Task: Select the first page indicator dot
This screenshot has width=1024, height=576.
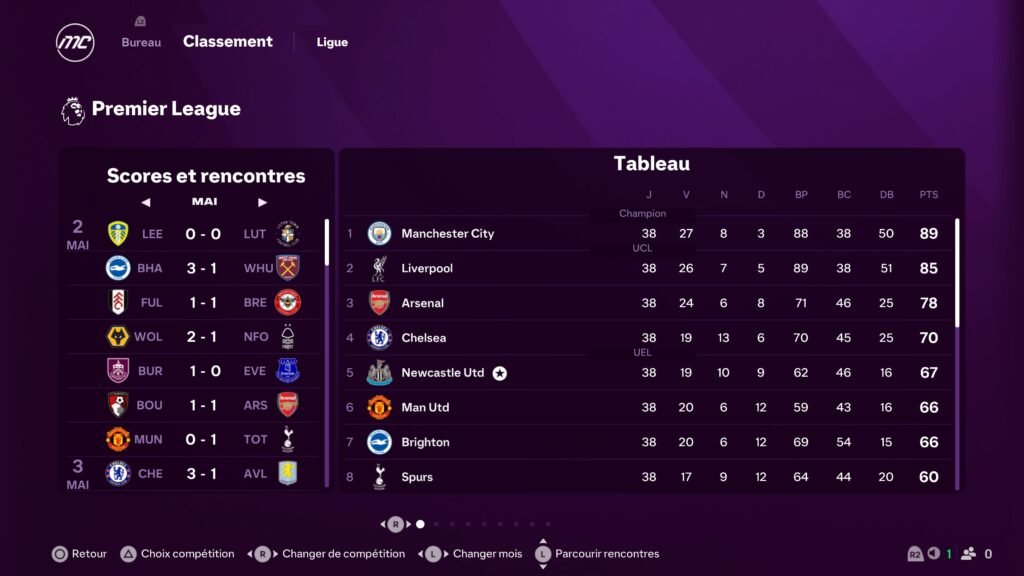Action: [421, 524]
